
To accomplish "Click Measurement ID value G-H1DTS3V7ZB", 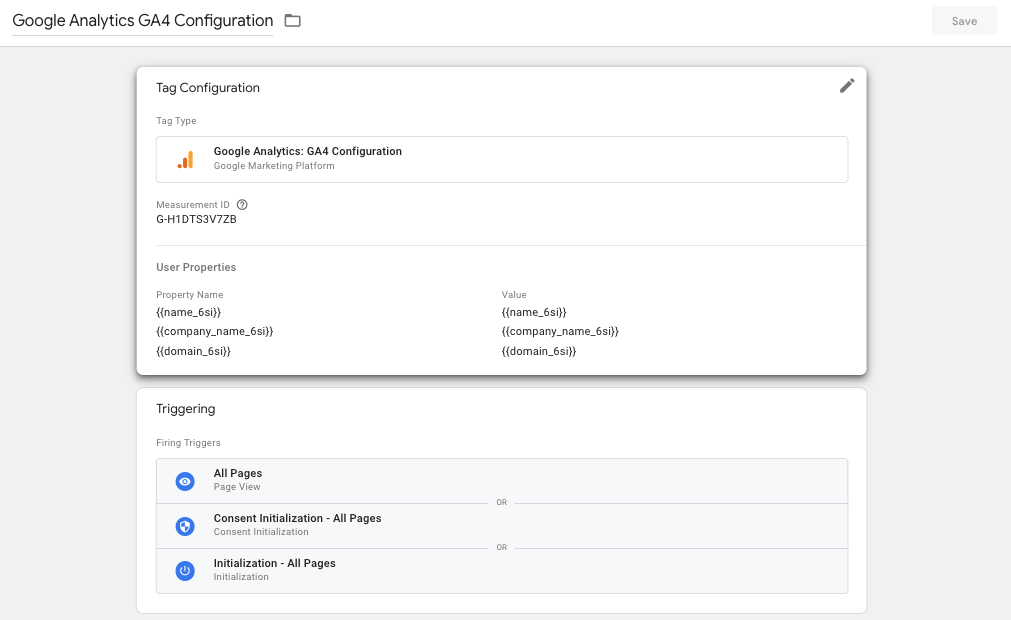I will [x=196, y=219].
